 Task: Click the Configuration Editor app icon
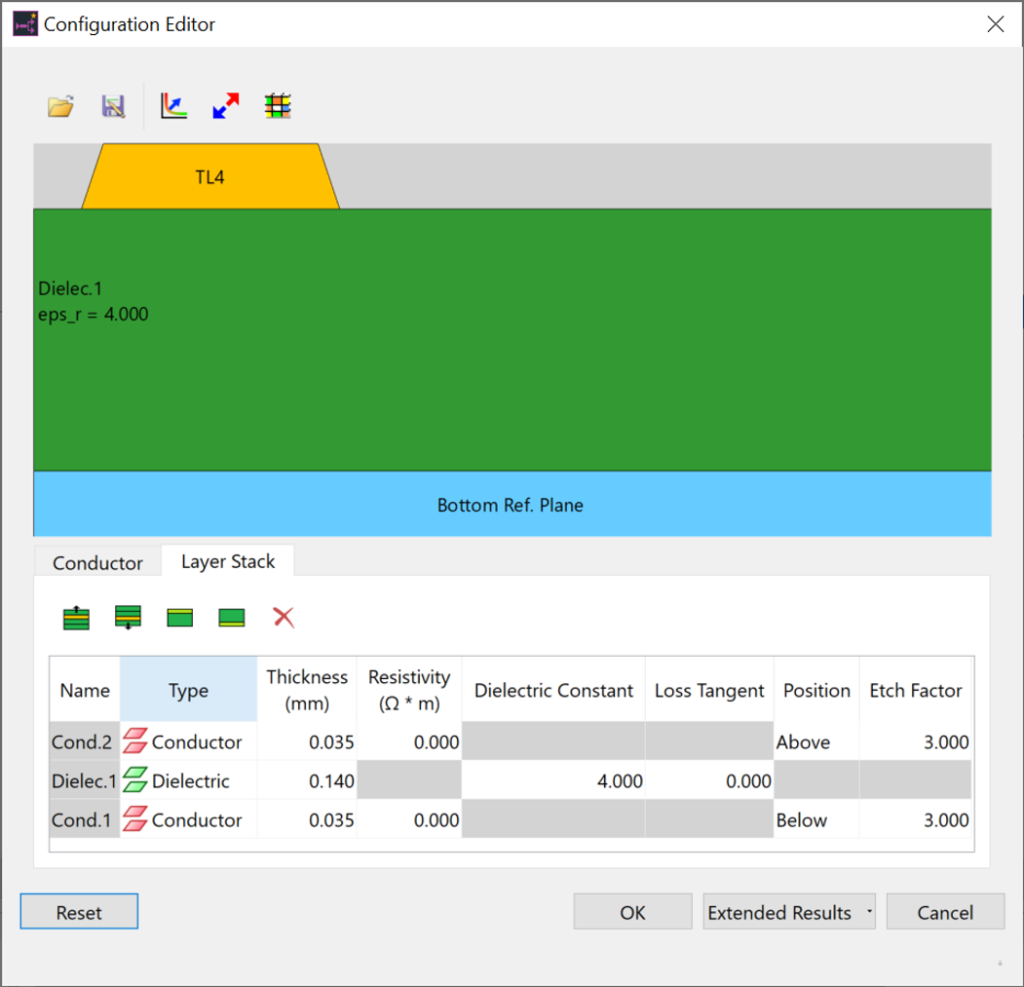(25, 24)
